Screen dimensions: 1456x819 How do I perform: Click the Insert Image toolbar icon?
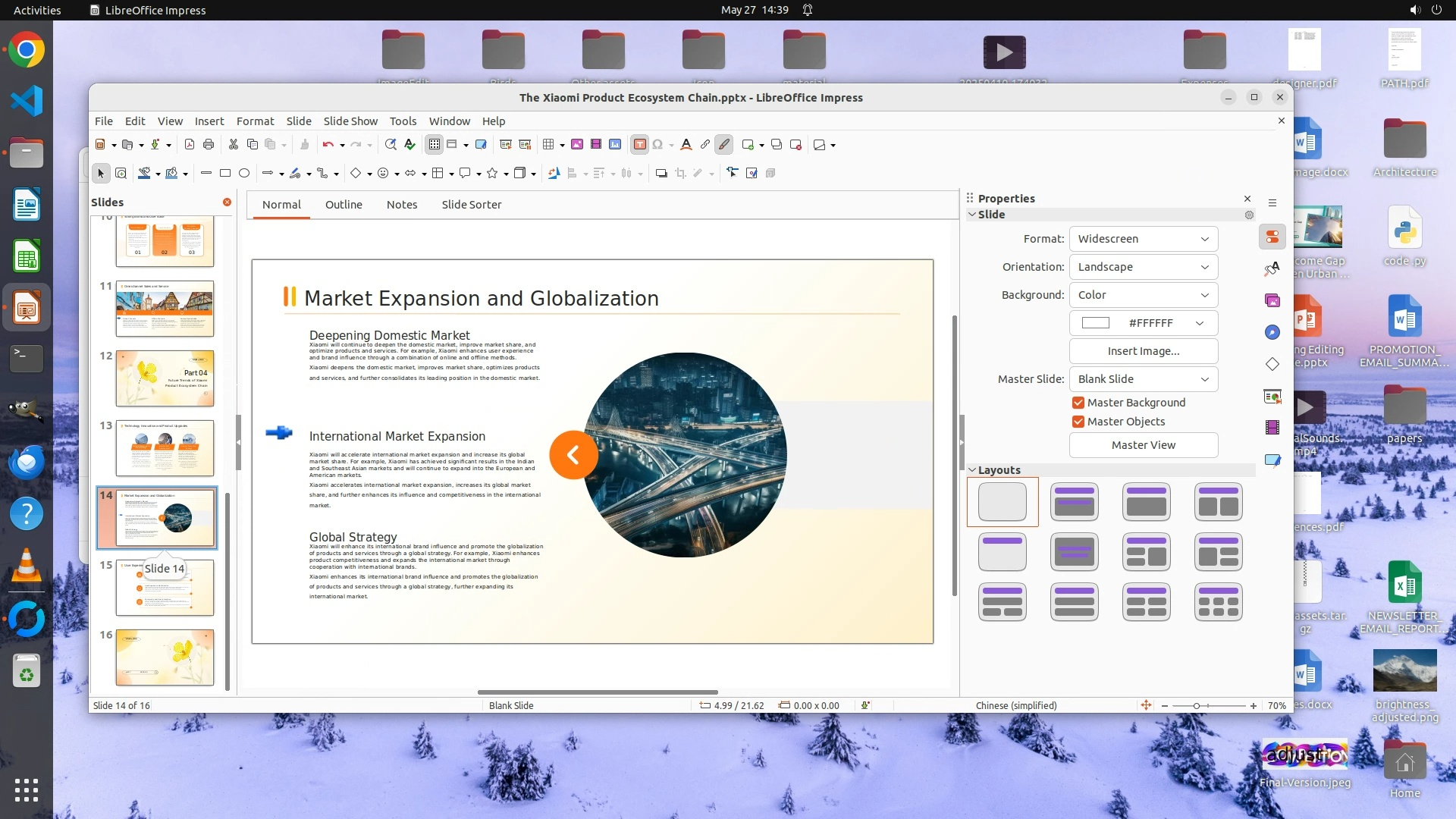click(x=577, y=144)
